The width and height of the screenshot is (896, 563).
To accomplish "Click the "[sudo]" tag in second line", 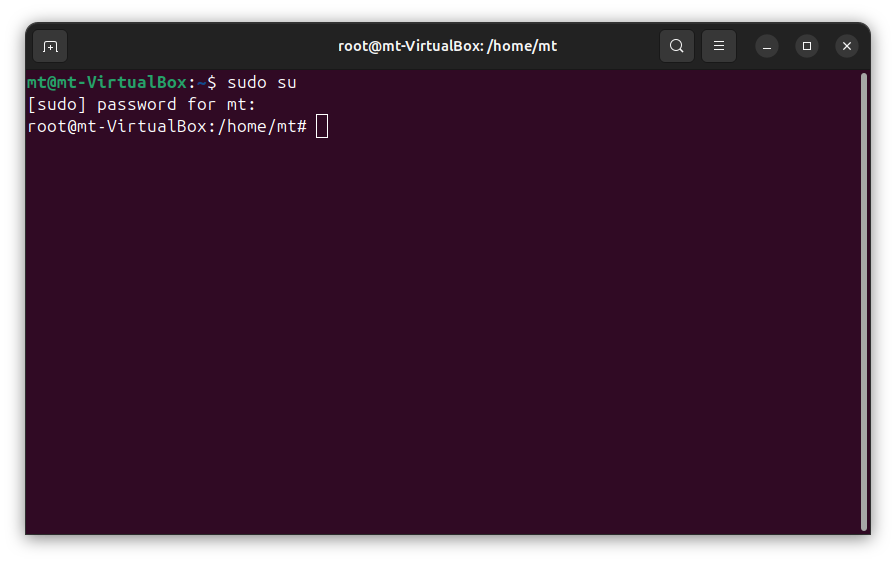I will (57, 104).
